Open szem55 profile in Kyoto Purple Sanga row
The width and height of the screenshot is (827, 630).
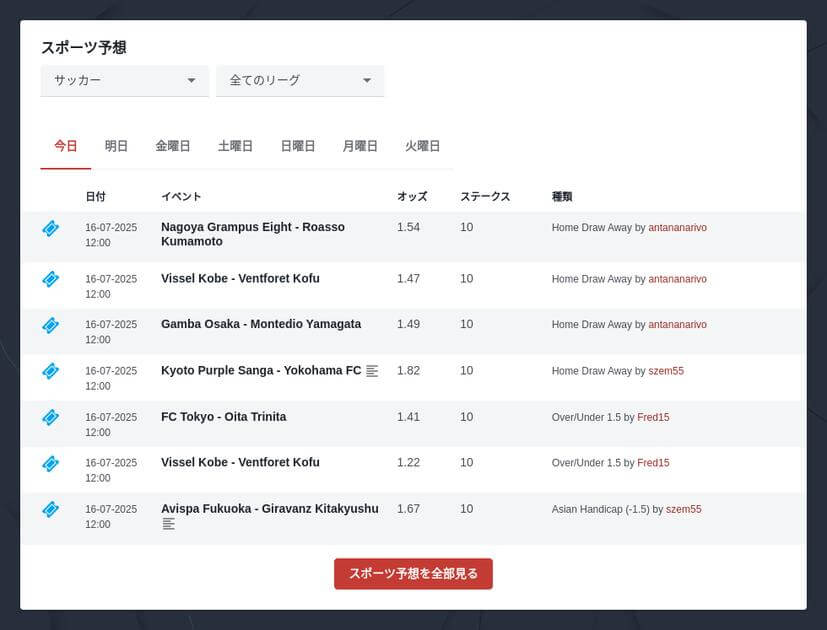(x=666, y=371)
